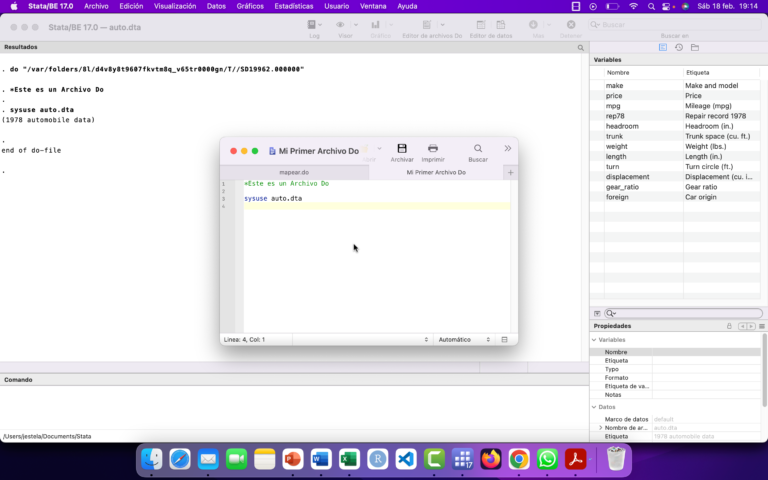The height and width of the screenshot is (480, 768).
Task: Launch Excel from the Dock
Action: coord(349,459)
